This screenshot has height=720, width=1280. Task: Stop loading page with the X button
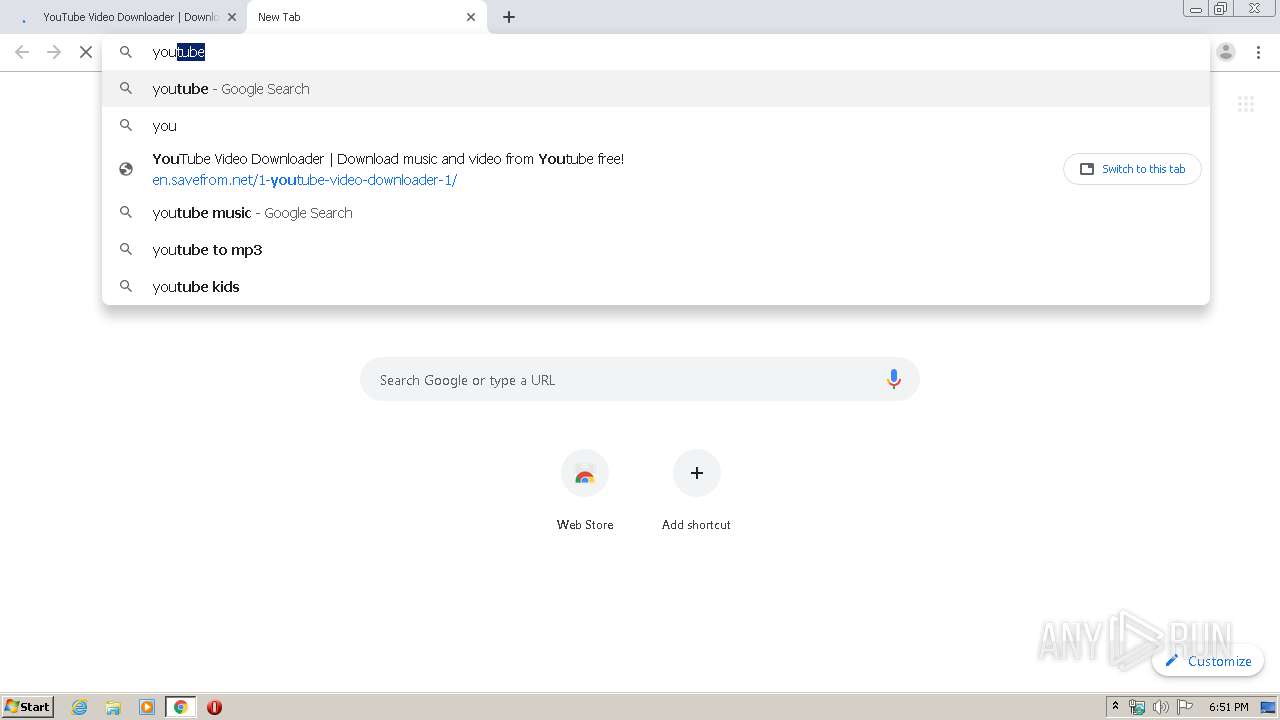(86, 52)
